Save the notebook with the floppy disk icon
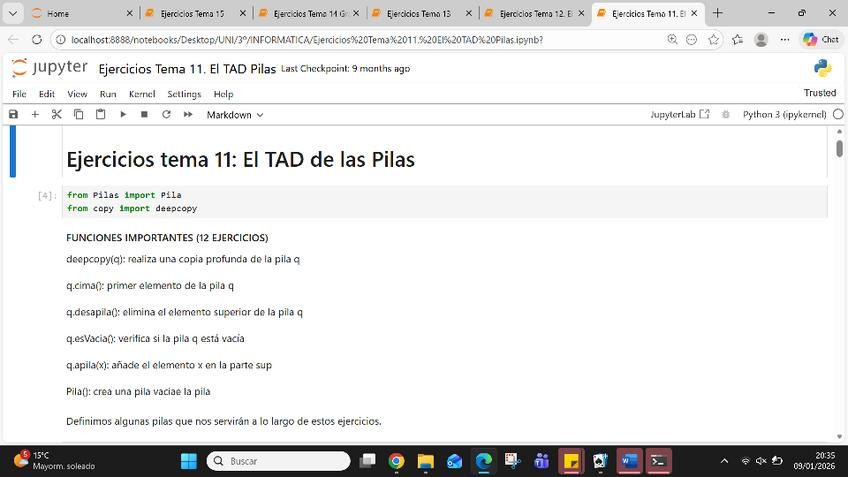Image resolution: width=848 pixels, height=477 pixels. tap(14, 114)
